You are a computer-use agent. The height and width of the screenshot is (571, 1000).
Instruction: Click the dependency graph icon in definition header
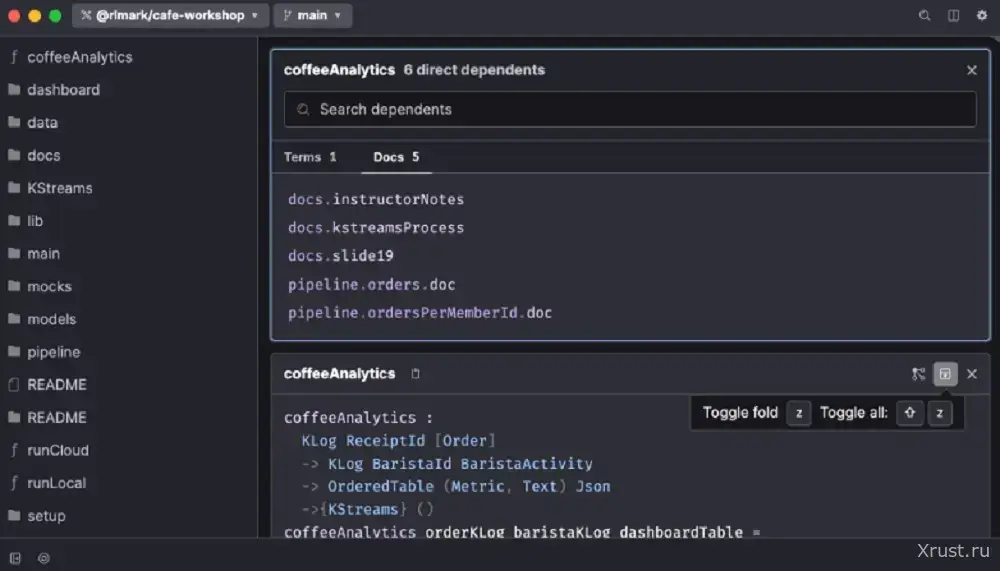coord(918,374)
